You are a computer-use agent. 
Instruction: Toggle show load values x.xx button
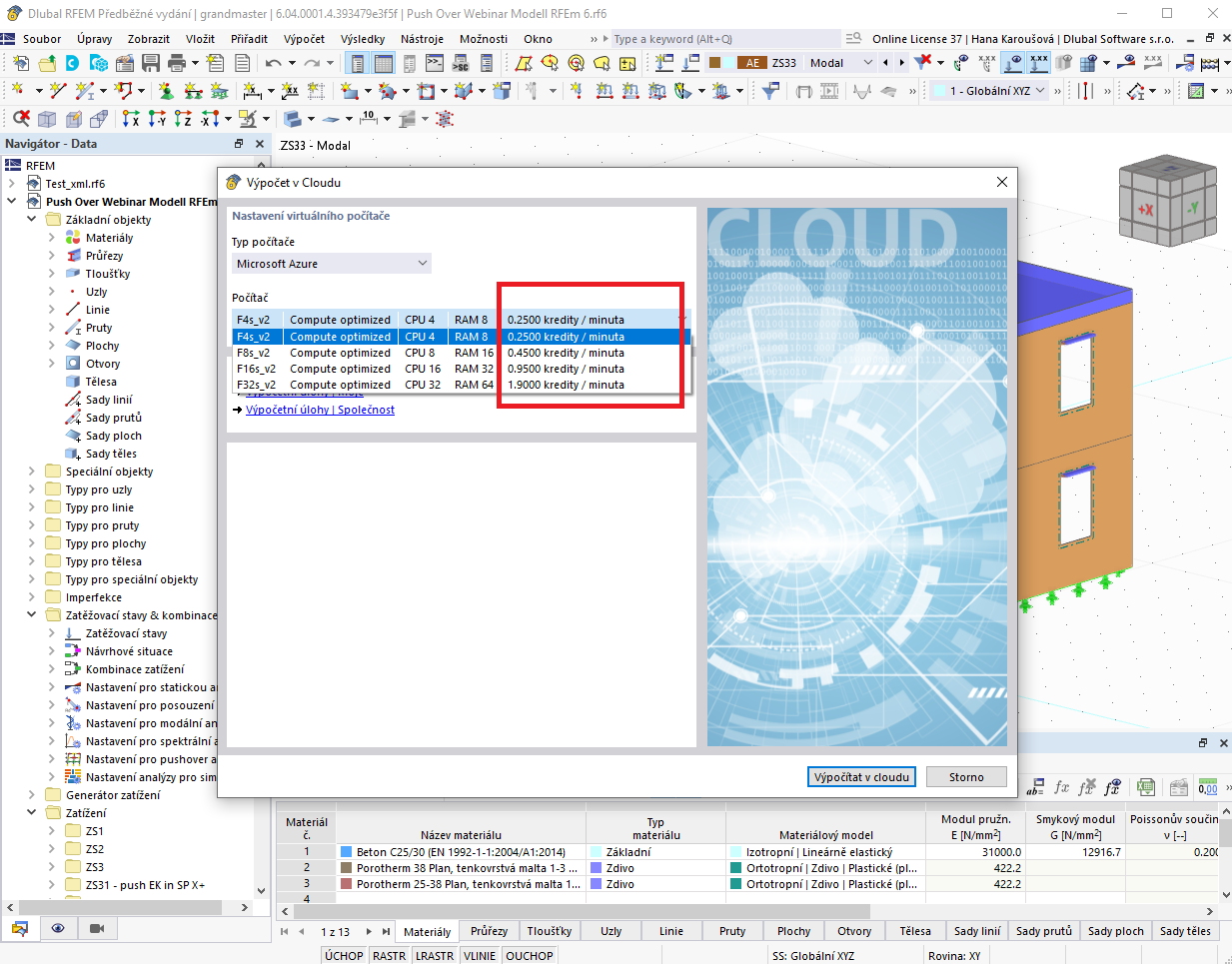tap(1039, 63)
